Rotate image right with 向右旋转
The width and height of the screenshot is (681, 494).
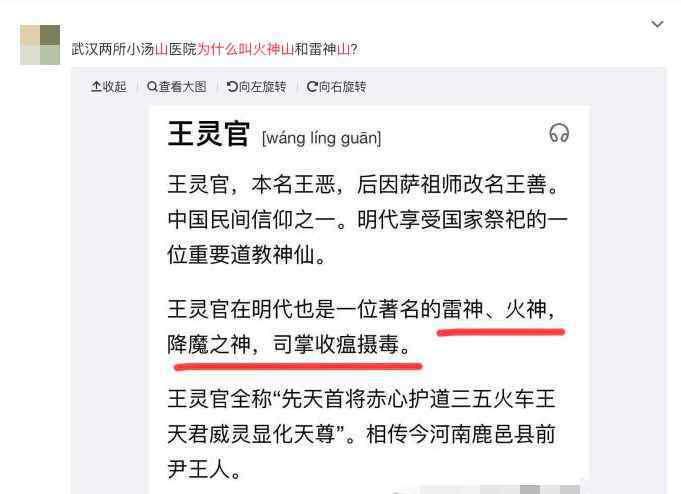tap(337, 87)
